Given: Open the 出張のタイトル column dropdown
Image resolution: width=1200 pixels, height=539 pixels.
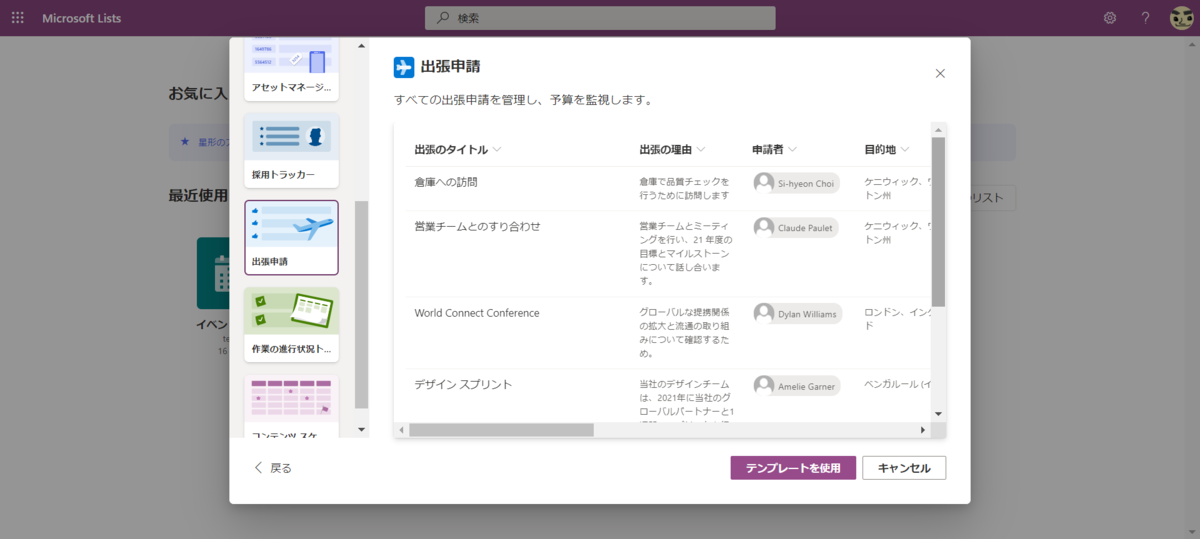Looking at the screenshot, I should click(x=497, y=149).
